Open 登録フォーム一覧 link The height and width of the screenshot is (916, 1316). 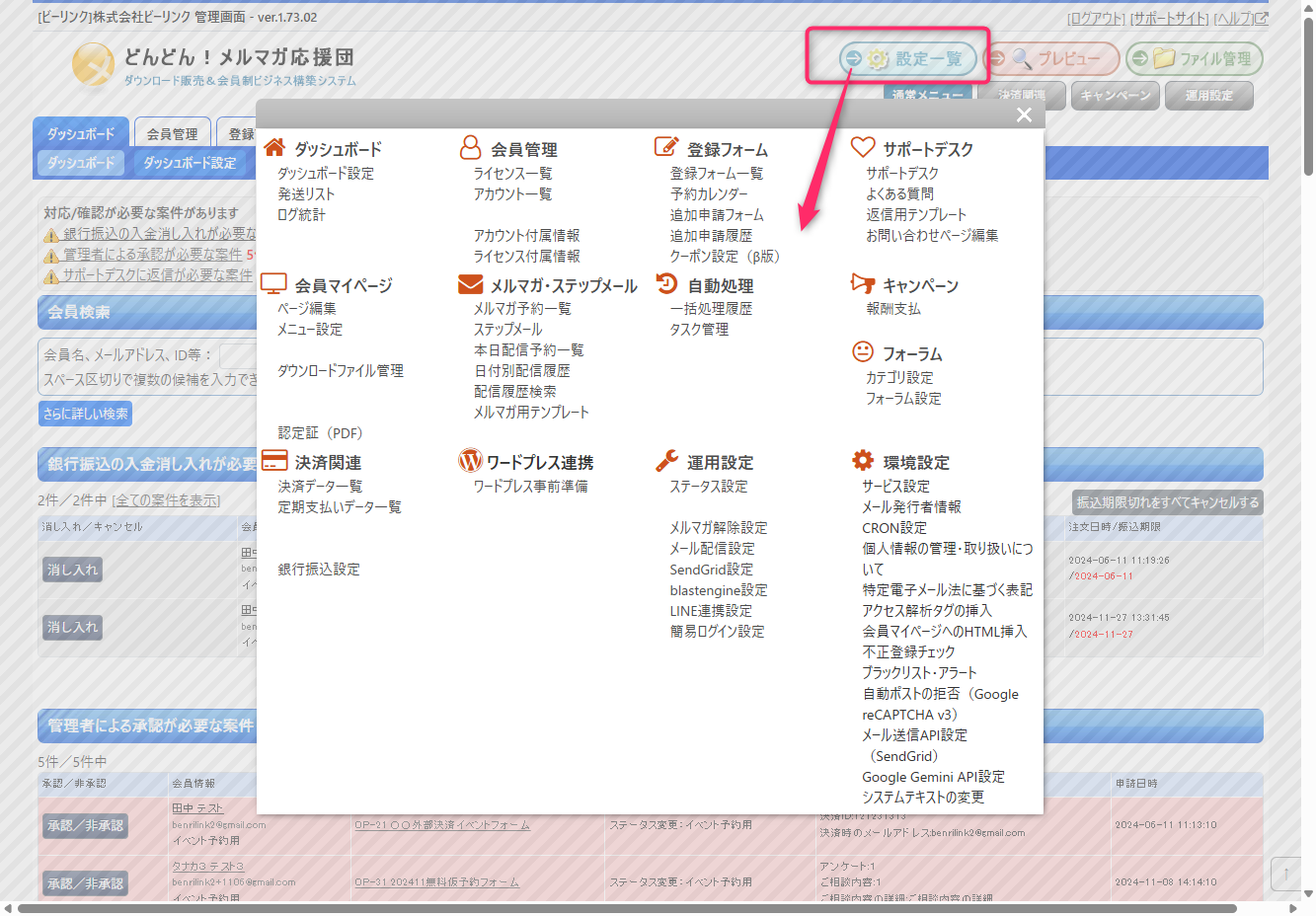pyautogui.click(x=717, y=174)
